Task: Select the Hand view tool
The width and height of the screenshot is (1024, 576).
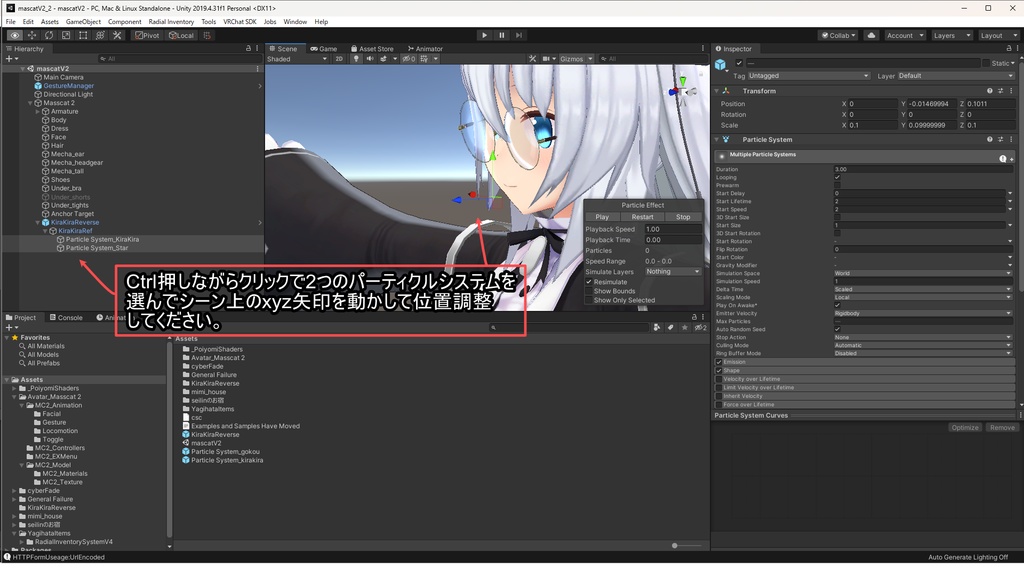Action: point(14,34)
